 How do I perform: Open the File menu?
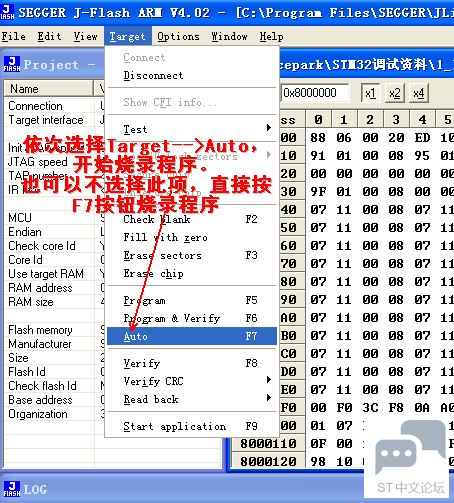[x=14, y=36]
